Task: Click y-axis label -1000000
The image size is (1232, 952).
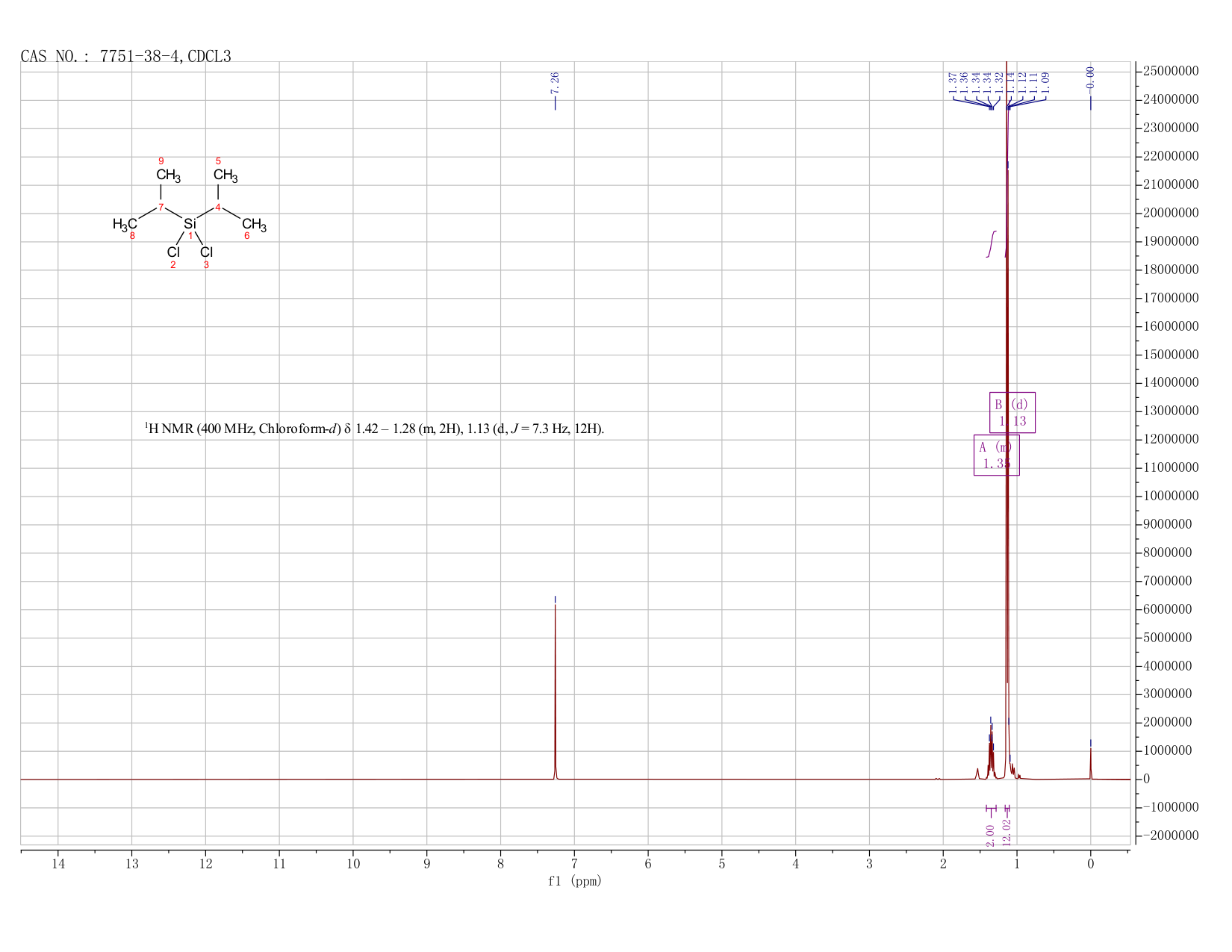Action: tap(1170, 808)
